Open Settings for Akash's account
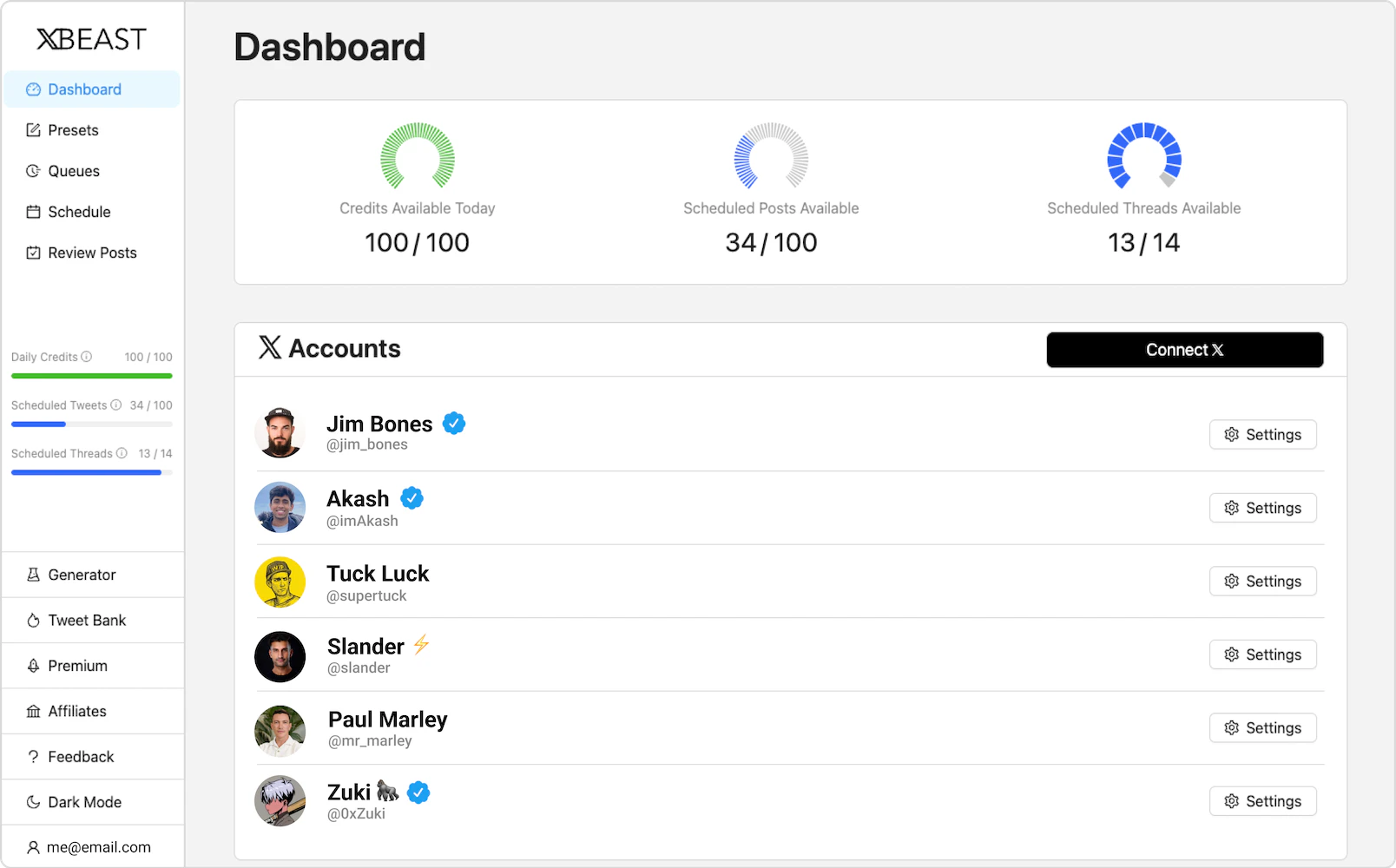Screen dimensions: 1396x868 coord(1262,507)
